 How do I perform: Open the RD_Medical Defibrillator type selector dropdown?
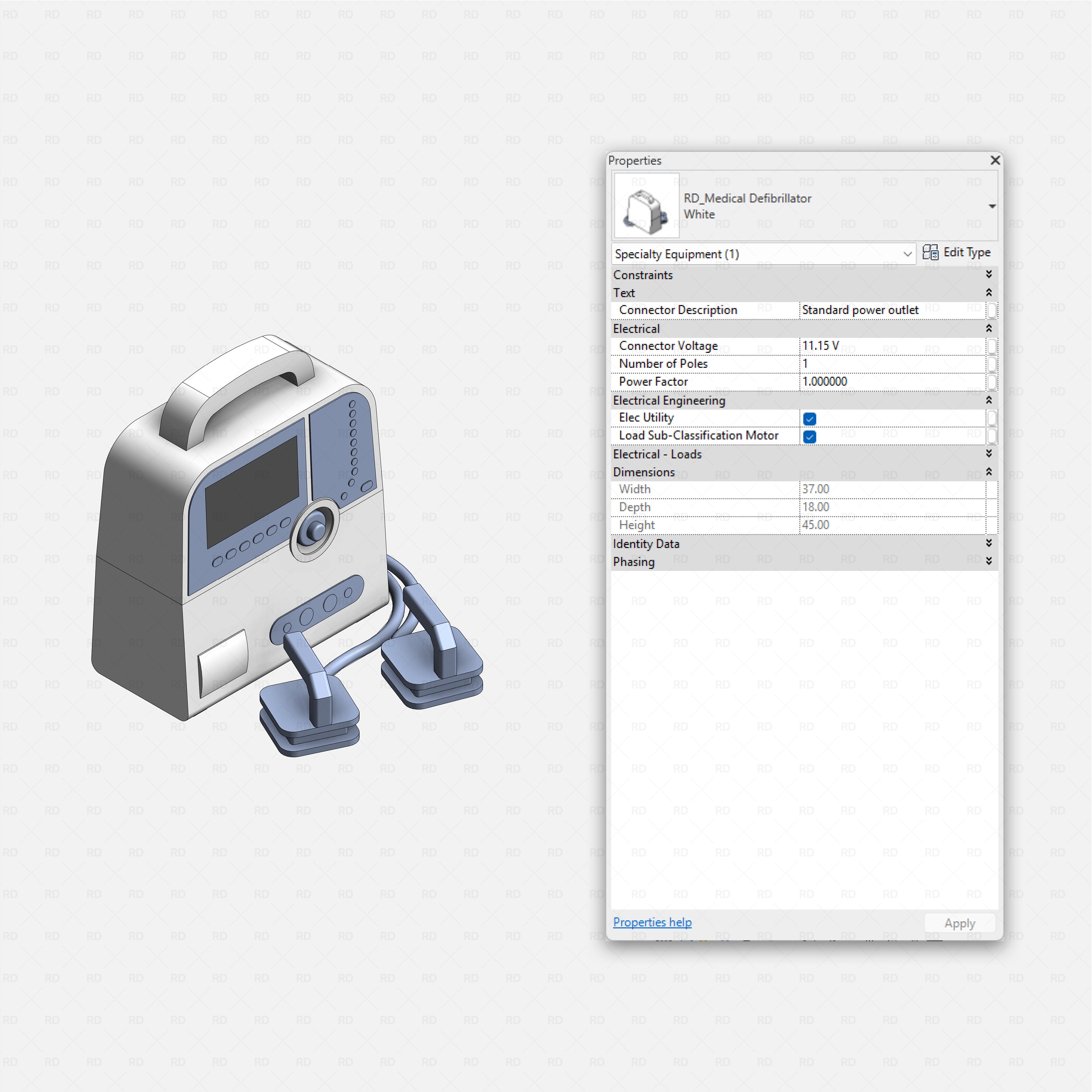(992, 206)
